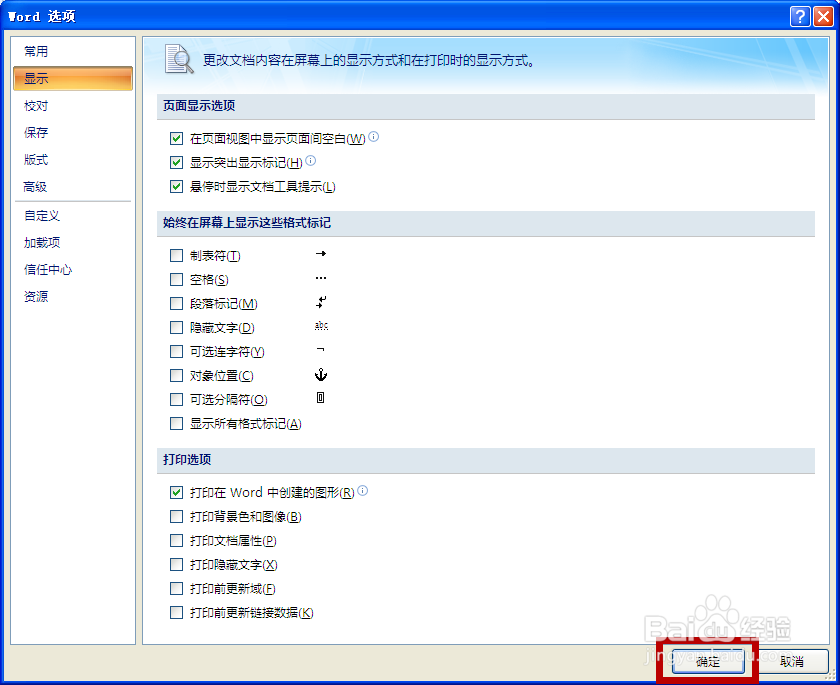Screen dimensions: 840x685
Task: Click info icon beside 显示突出显示标记
Action: coord(311,160)
